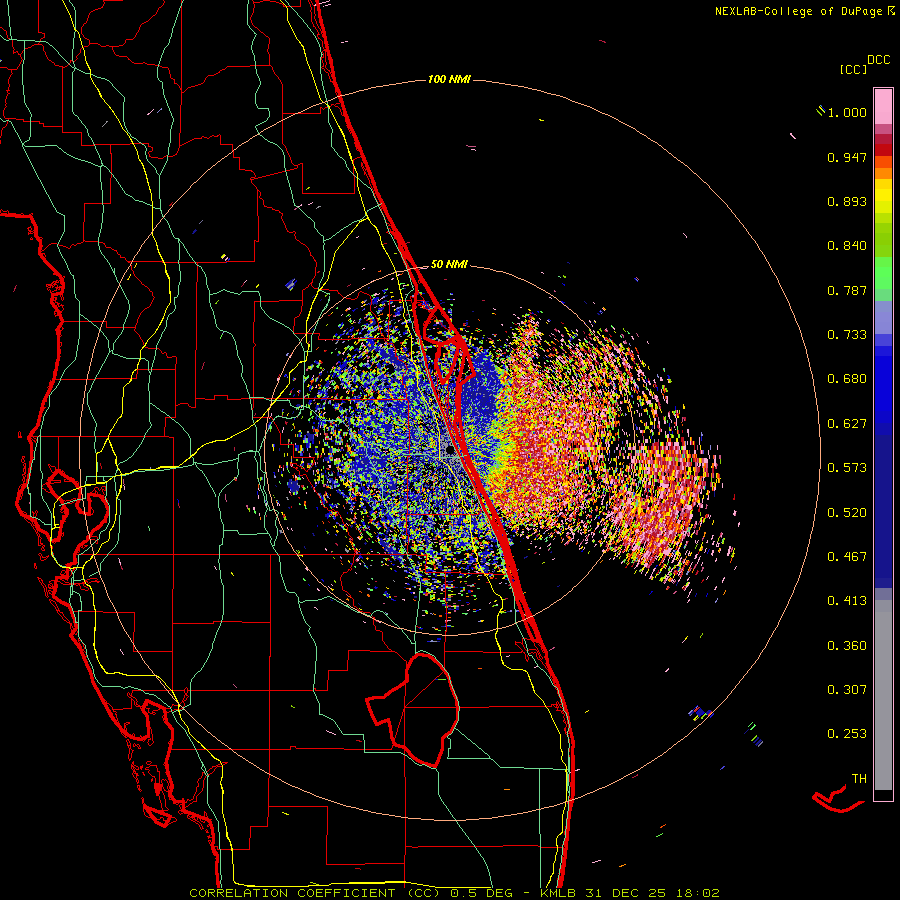900x900 pixels.
Task: Select the 0.413 legend value
Action: pyautogui.click(x=847, y=601)
